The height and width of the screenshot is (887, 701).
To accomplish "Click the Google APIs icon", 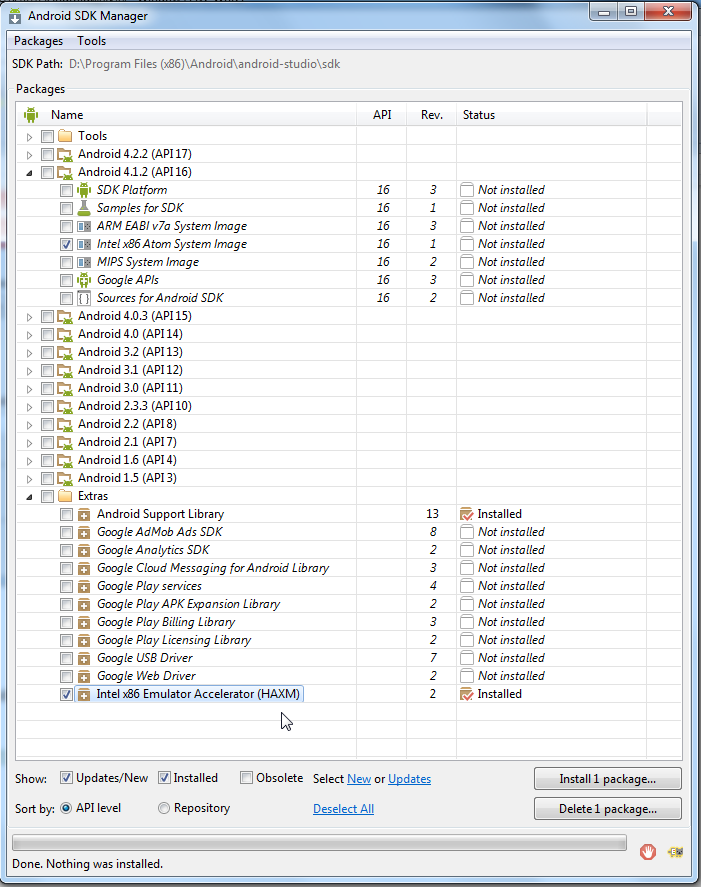I will (84, 280).
